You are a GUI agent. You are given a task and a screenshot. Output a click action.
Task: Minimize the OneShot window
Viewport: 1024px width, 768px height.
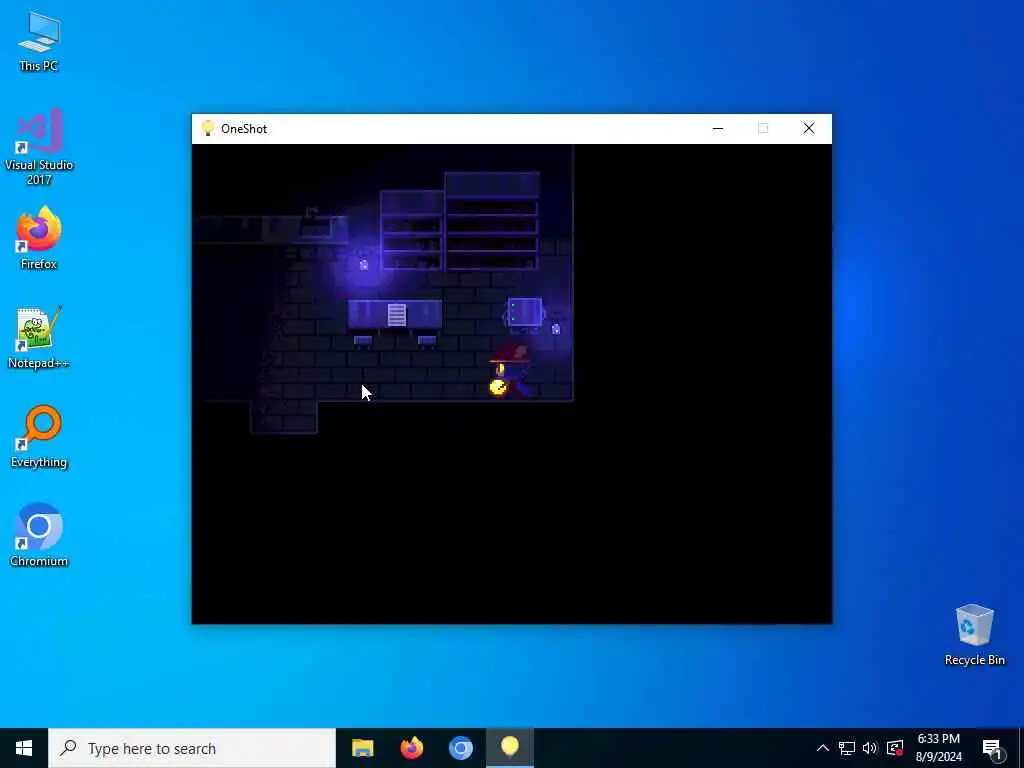point(718,129)
